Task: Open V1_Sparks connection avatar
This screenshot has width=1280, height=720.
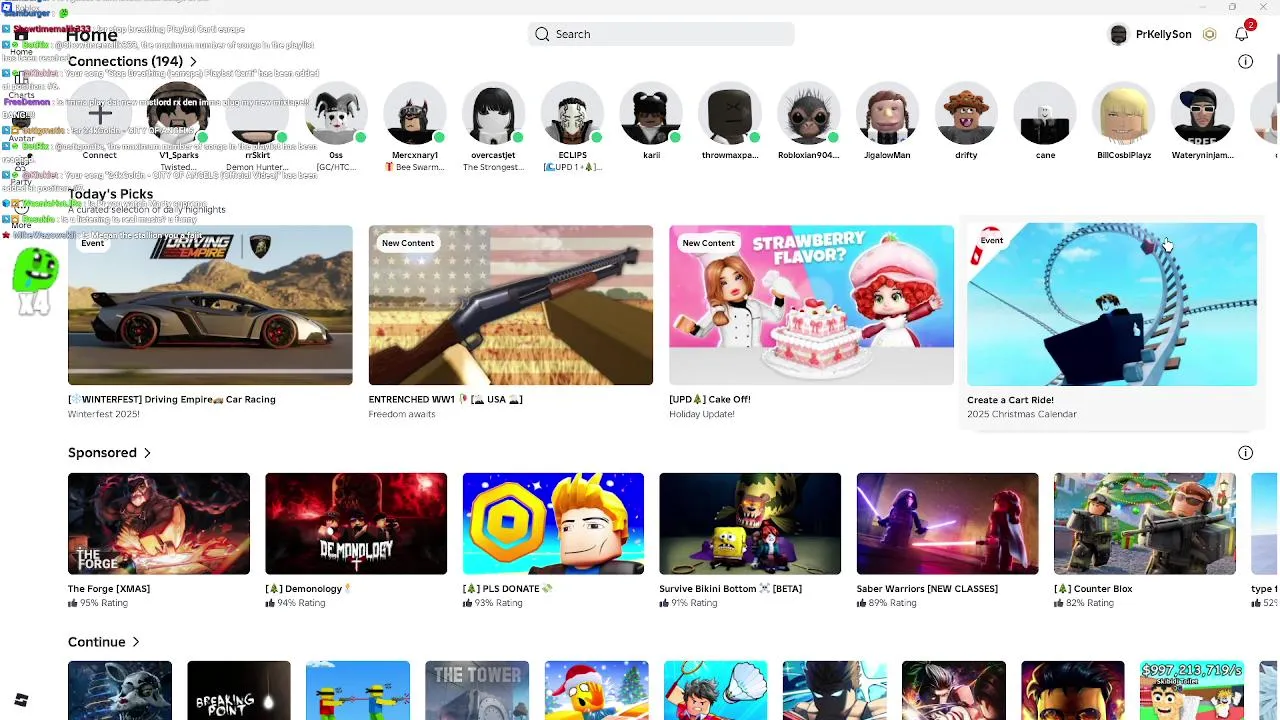Action: pyautogui.click(x=178, y=114)
